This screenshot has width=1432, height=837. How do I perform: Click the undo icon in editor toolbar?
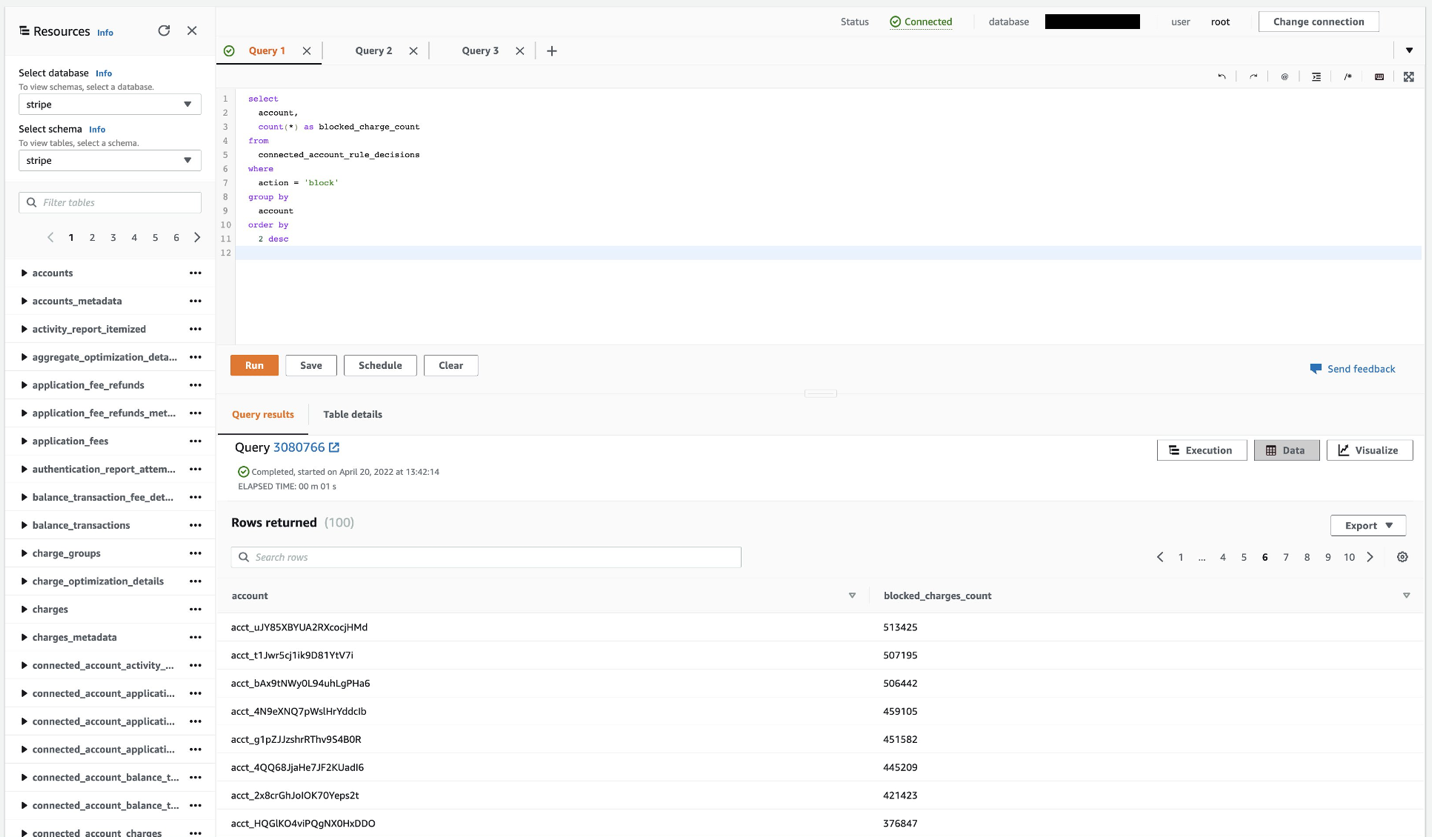click(x=1221, y=77)
